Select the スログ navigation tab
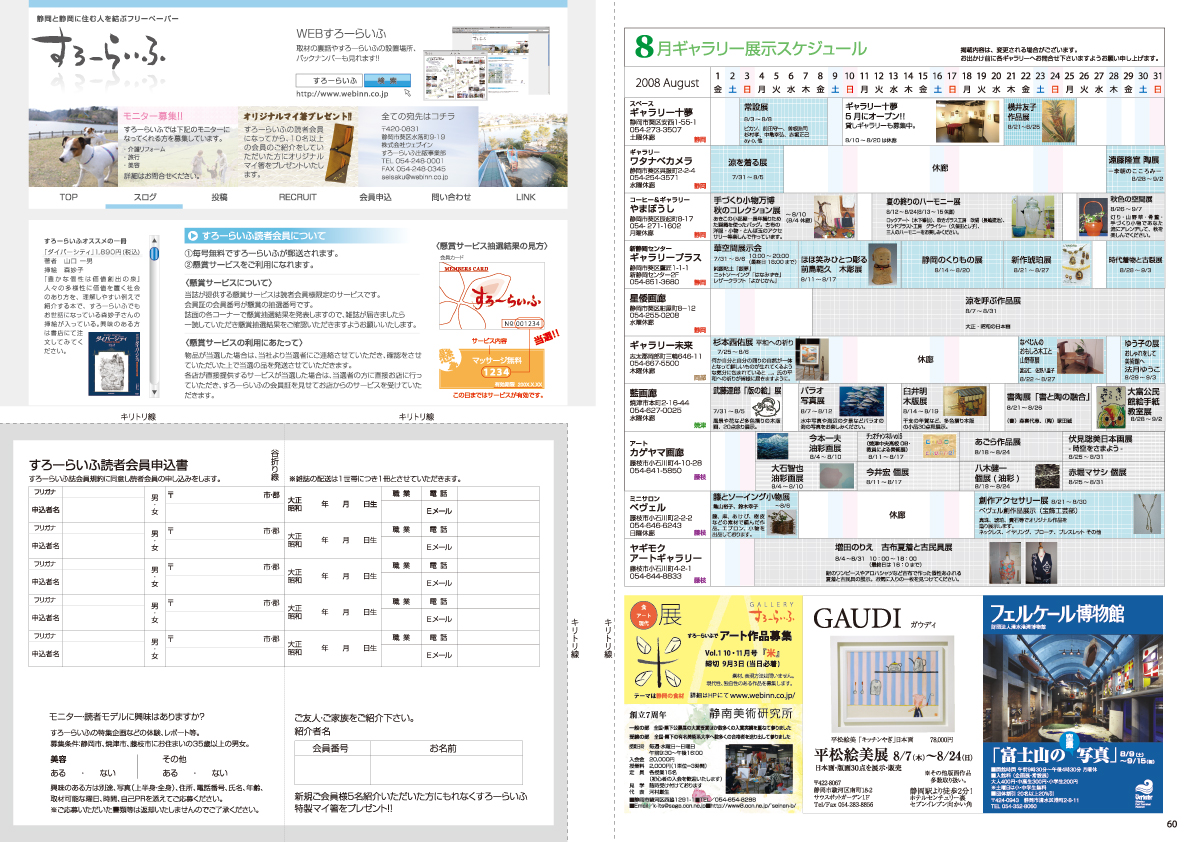 pos(144,197)
